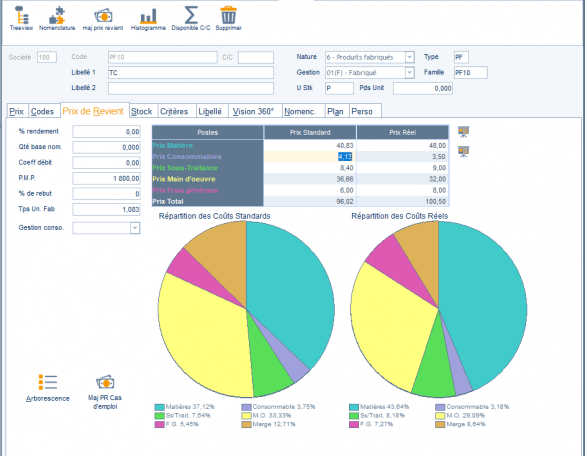This screenshot has height=456, width=585.
Task: Click the lower presentation chart icon beside table
Action: [x=463, y=152]
